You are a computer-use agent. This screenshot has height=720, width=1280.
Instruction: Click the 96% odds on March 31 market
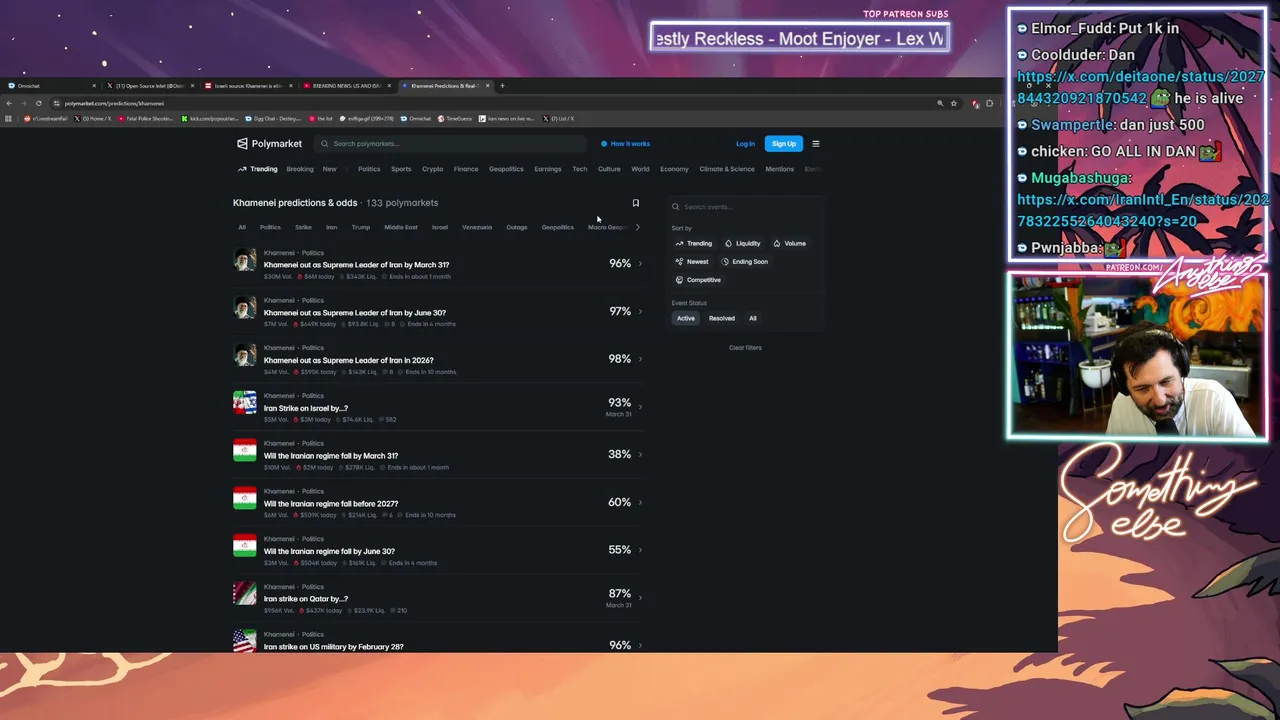tap(620, 264)
